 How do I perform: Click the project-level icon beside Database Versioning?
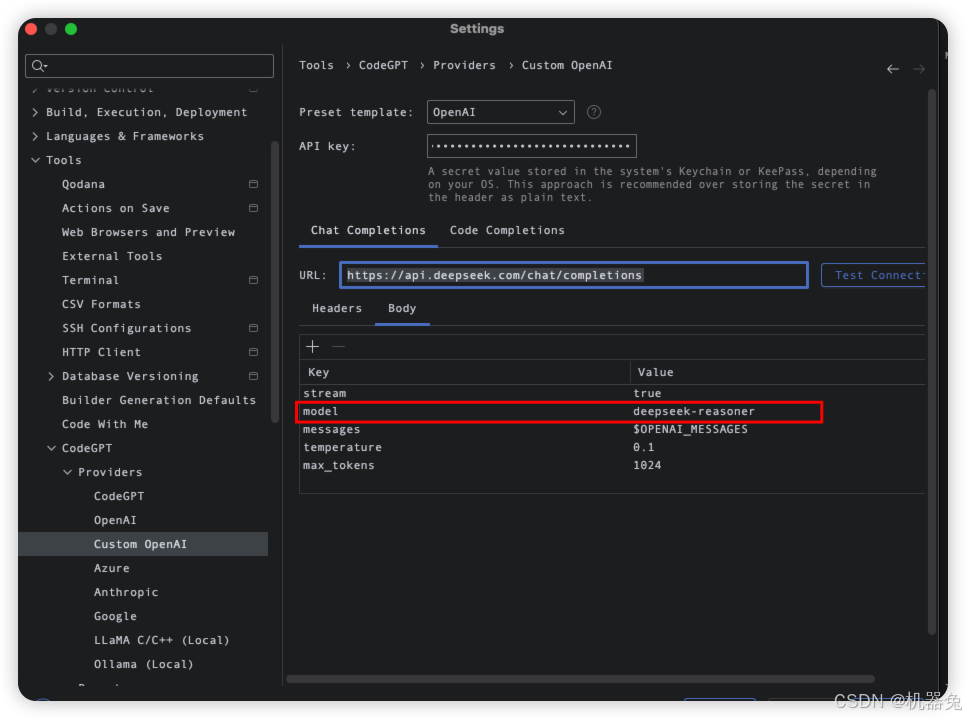(x=253, y=376)
